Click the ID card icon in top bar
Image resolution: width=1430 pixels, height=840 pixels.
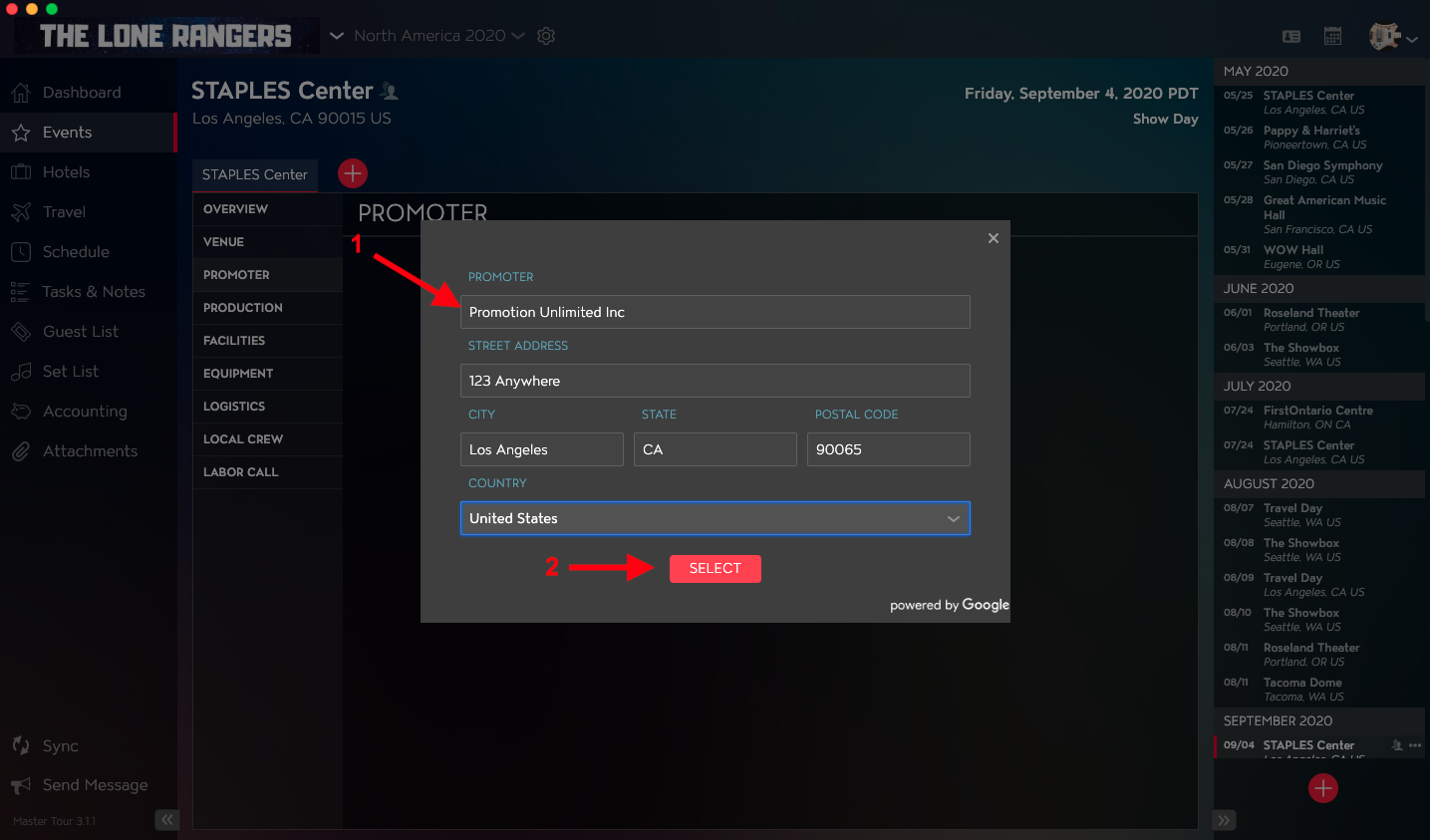(x=1291, y=36)
